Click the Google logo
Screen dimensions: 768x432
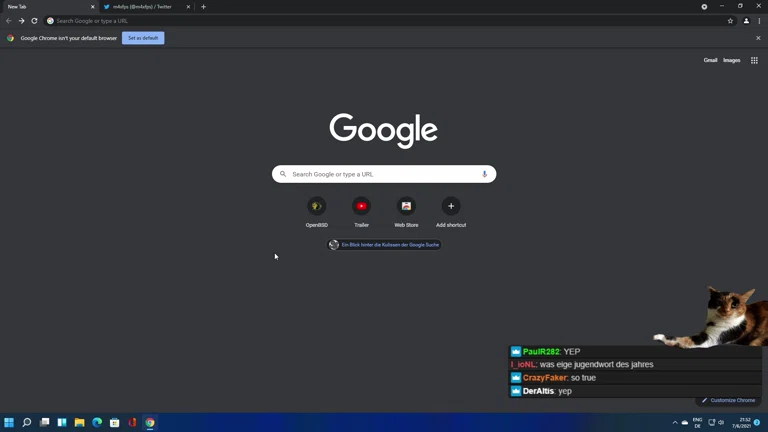[x=384, y=130]
